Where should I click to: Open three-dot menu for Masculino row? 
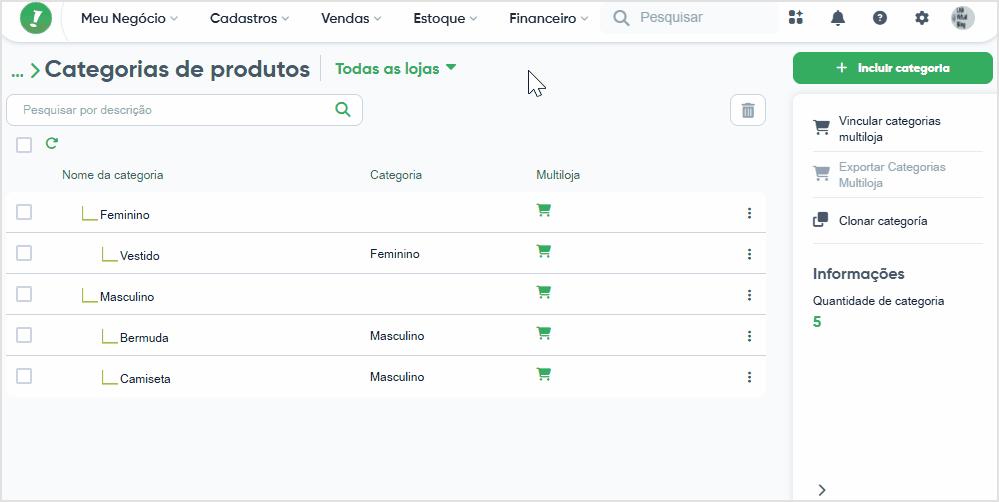pyautogui.click(x=749, y=295)
